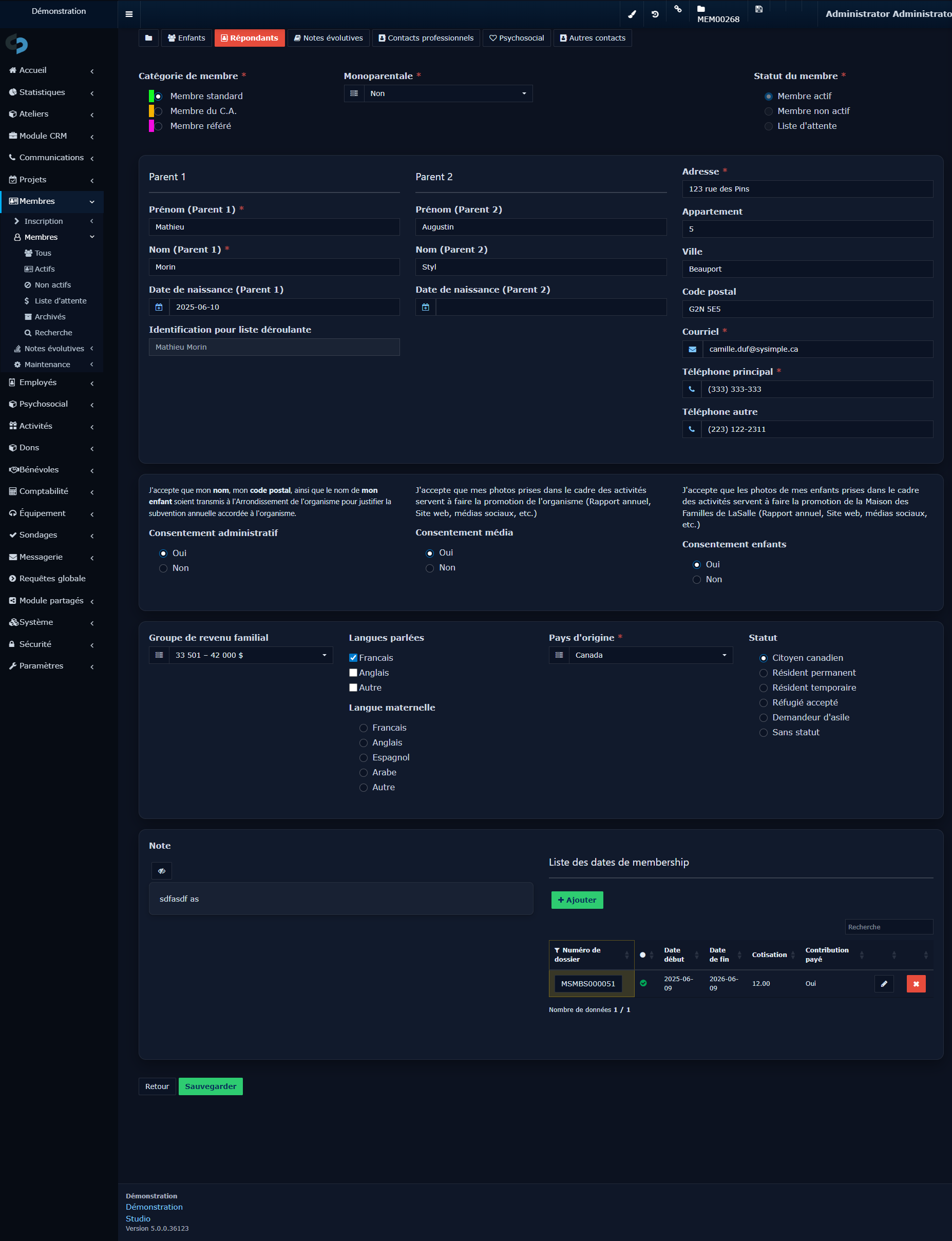Click the membership Recherche search field
The height and width of the screenshot is (1241, 952).
[888, 927]
